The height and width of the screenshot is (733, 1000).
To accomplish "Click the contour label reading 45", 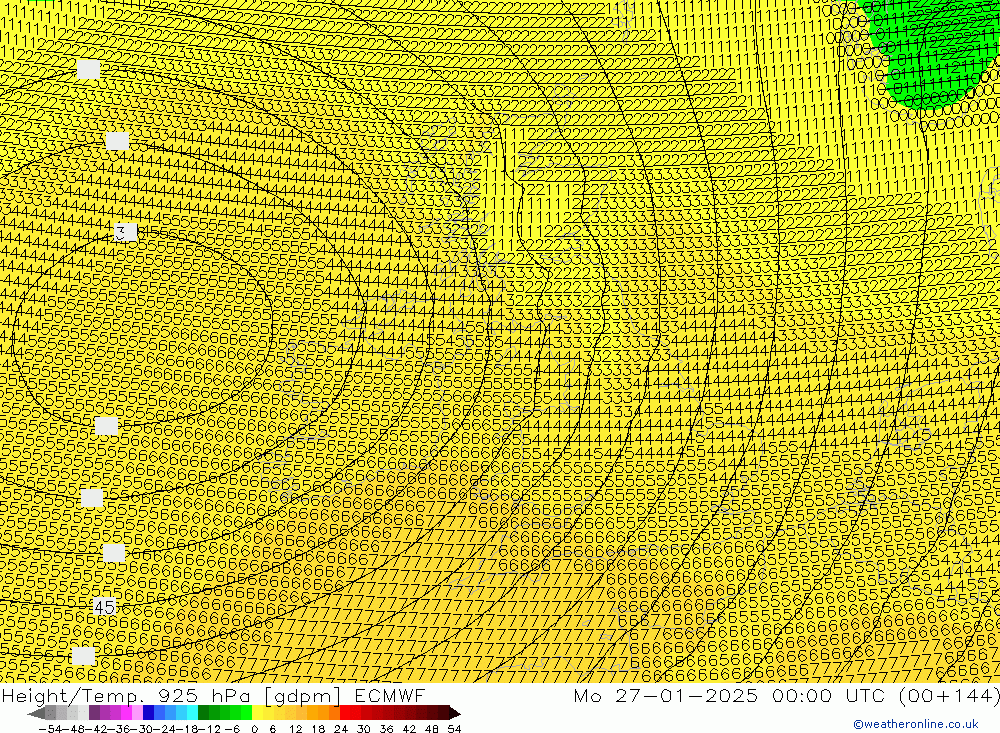I will (x=105, y=607).
